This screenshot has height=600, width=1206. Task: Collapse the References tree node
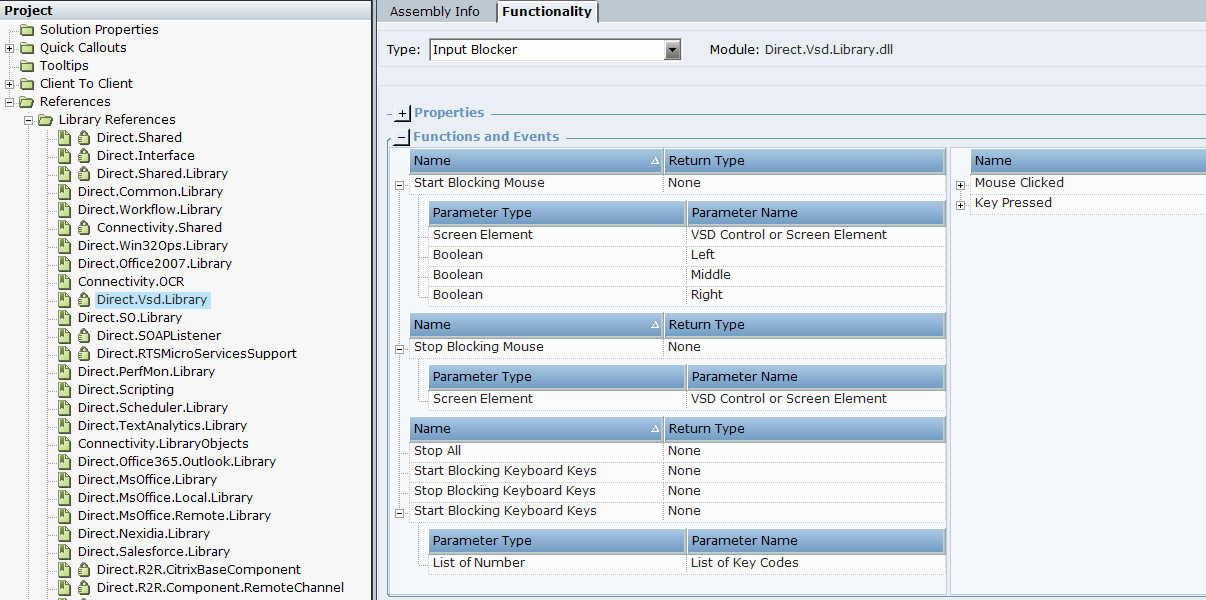[x=10, y=102]
